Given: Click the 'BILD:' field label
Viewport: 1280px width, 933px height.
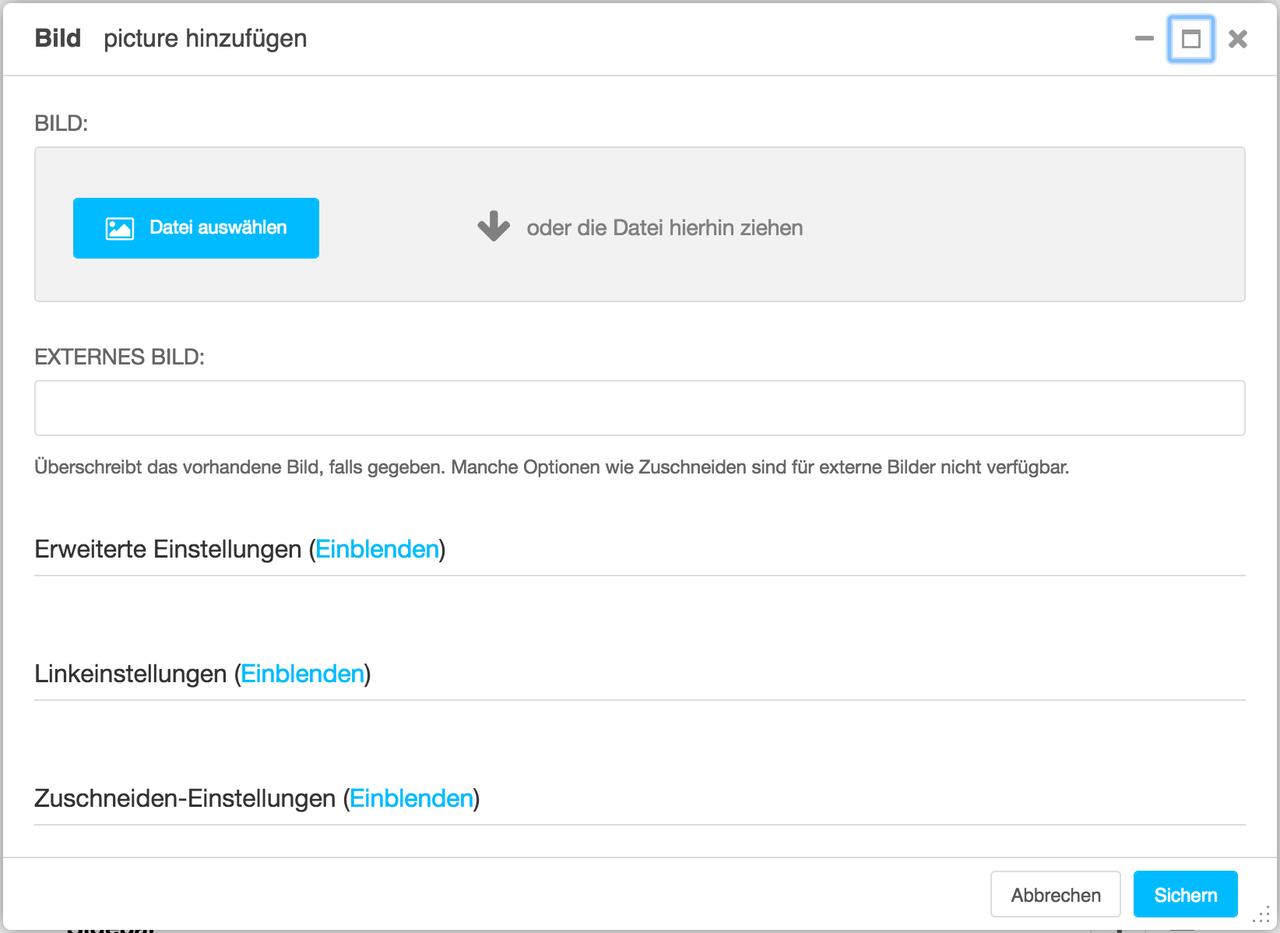Looking at the screenshot, I should coord(62,124).
